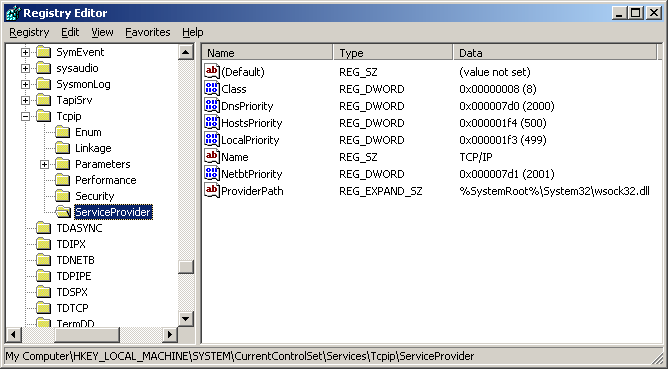Sort values by the Data column header
The image size is (668, 369).
(x=555, y=53)
